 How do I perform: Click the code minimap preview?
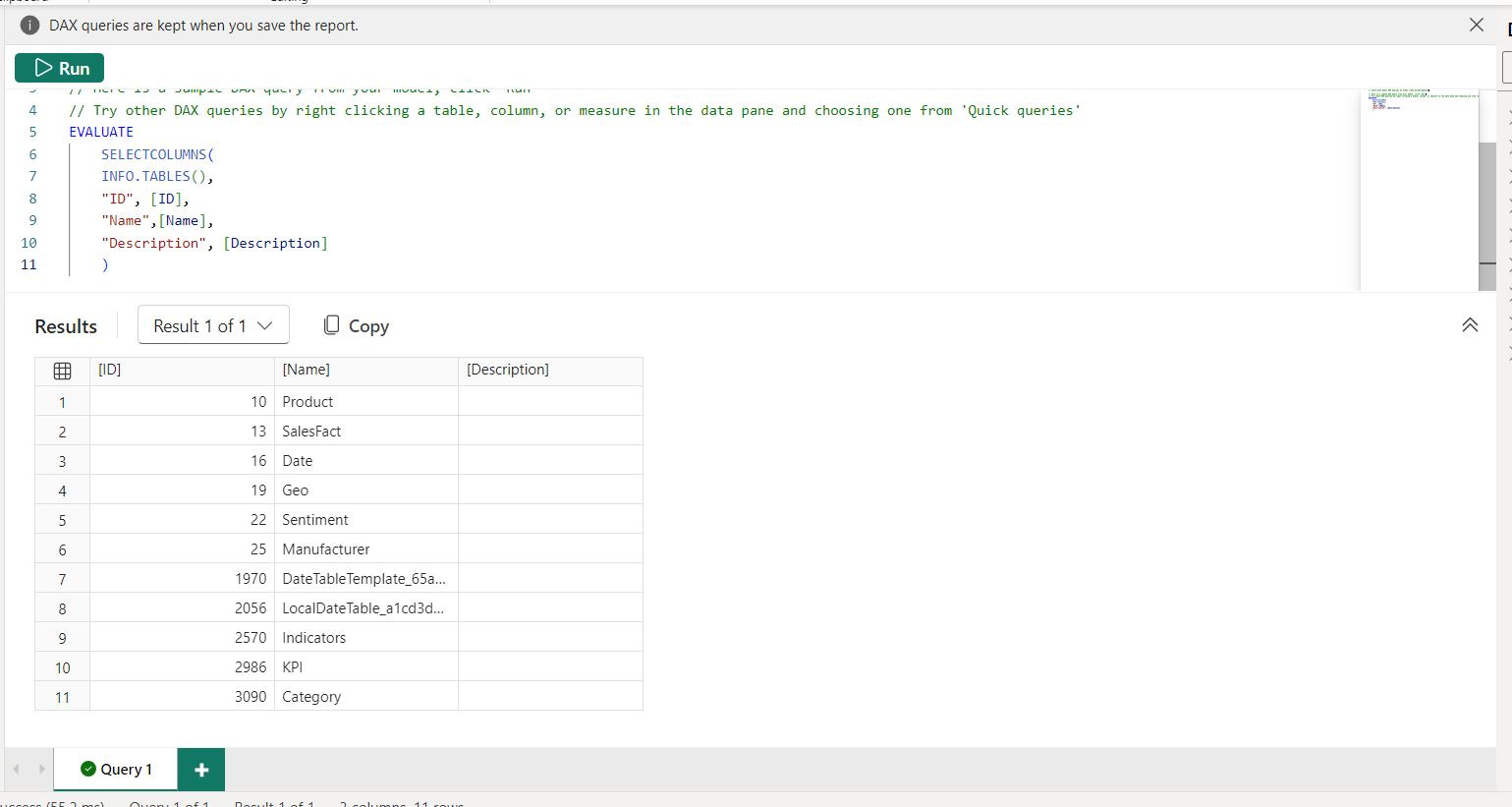coord(1419,190)
